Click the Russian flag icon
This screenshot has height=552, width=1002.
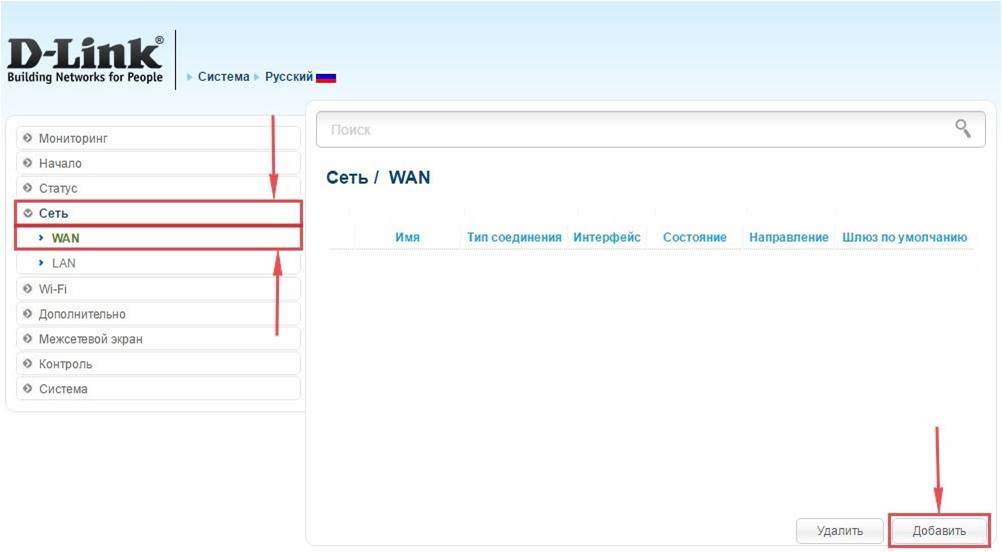pos(326,77)
